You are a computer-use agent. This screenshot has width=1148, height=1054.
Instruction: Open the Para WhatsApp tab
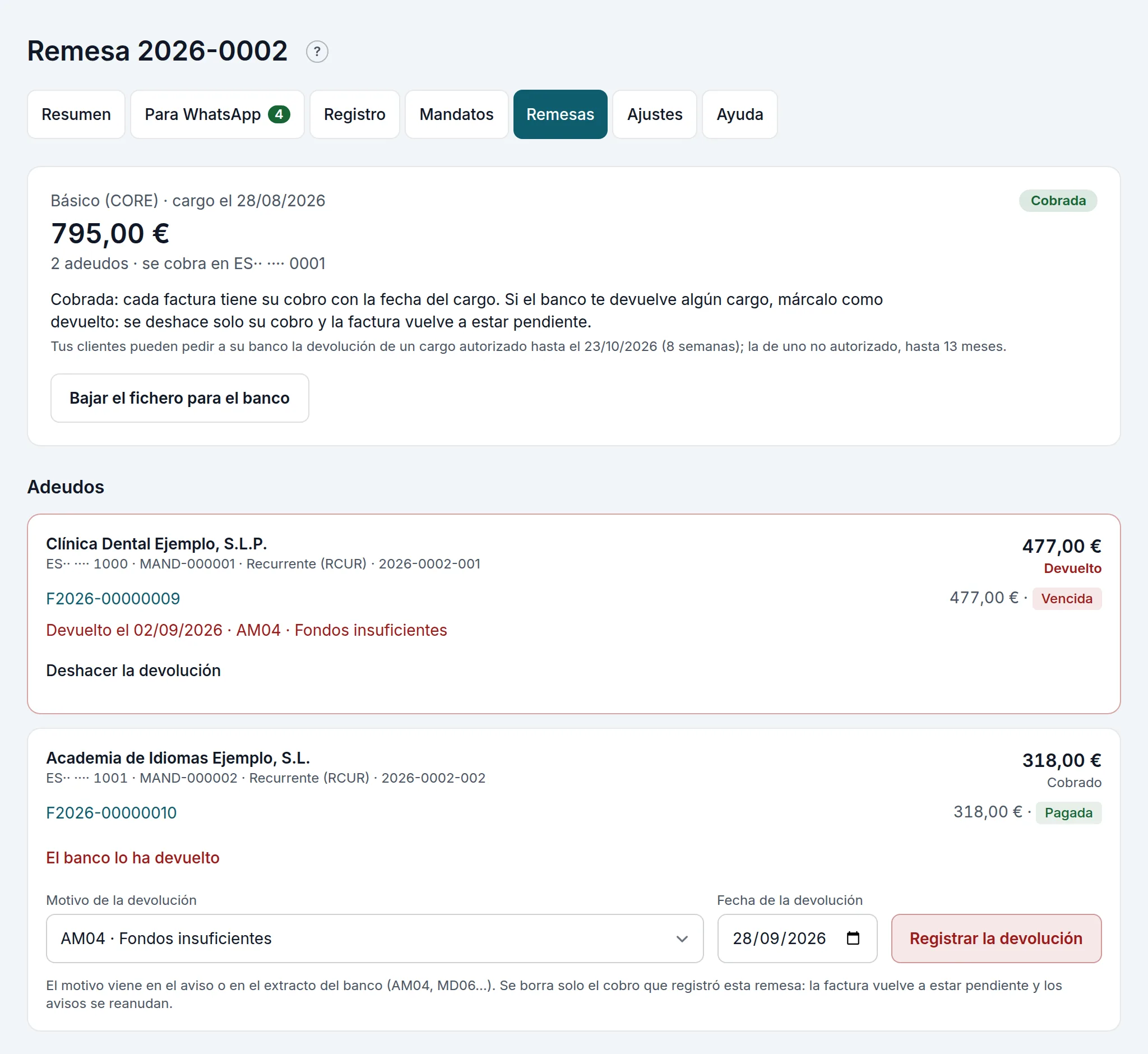(x=217, y=114)
